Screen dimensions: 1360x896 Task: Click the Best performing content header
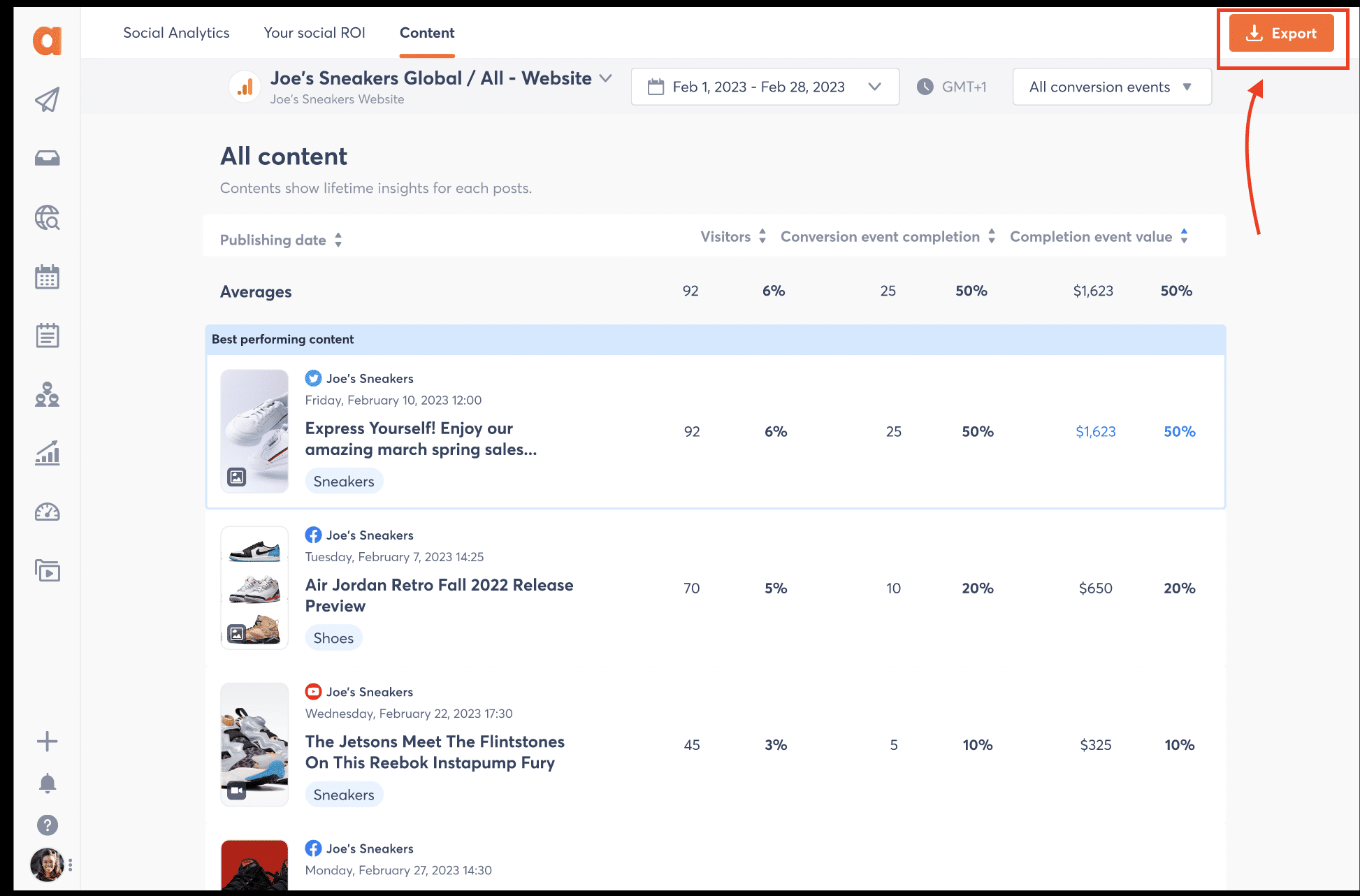click(x=283, y=339)
